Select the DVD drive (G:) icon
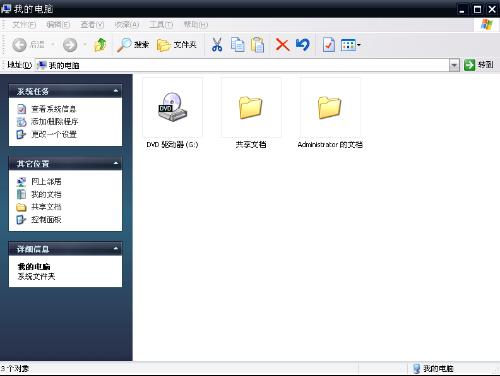Viewport: 500px width, 376px height. coord(172,107)
